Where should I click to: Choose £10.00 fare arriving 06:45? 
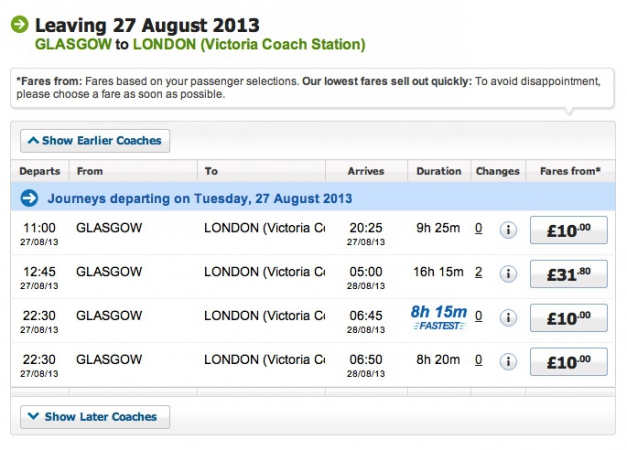click(x=569, y=318)
